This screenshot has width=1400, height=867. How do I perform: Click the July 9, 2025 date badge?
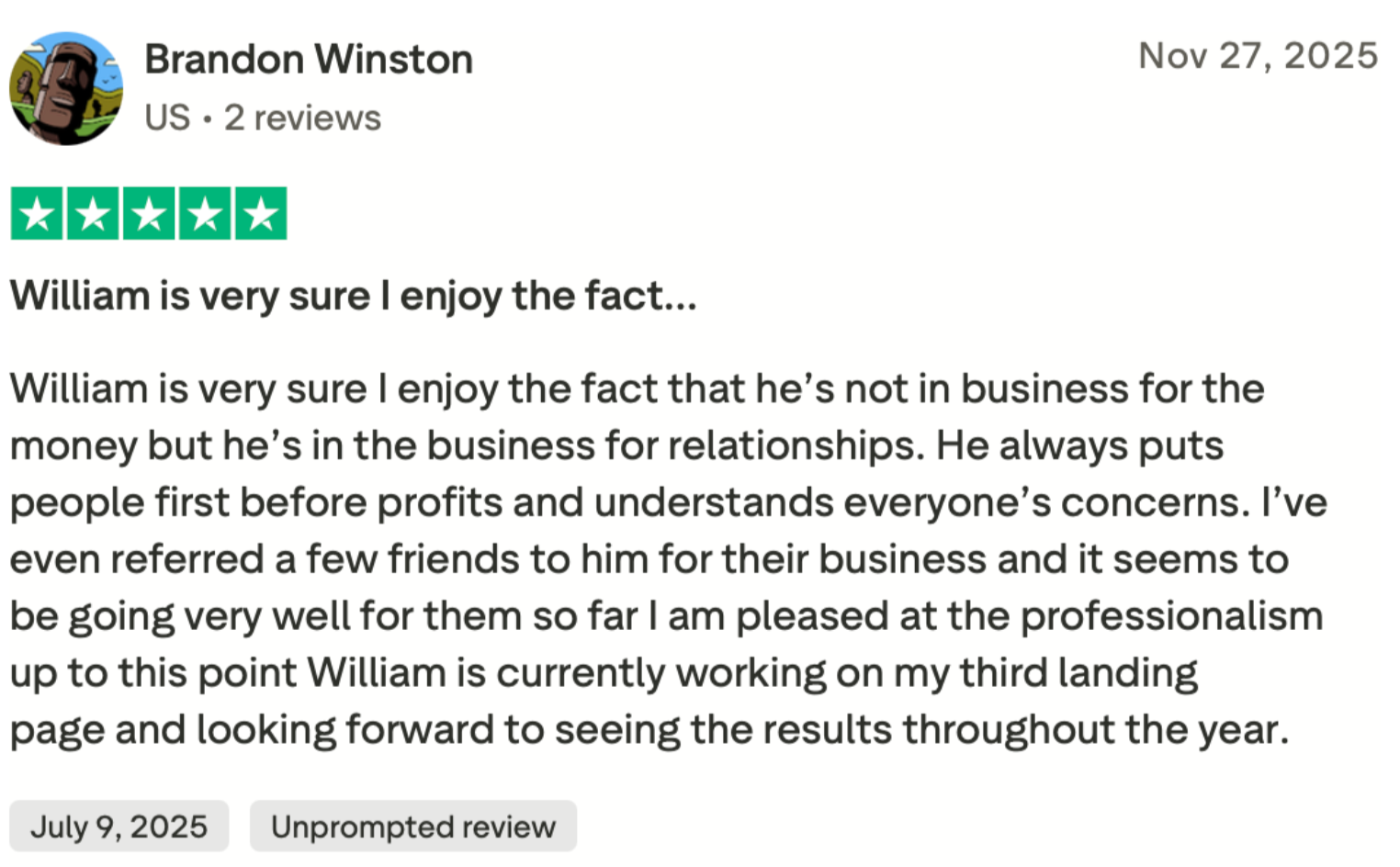click(x=119, y=827)
